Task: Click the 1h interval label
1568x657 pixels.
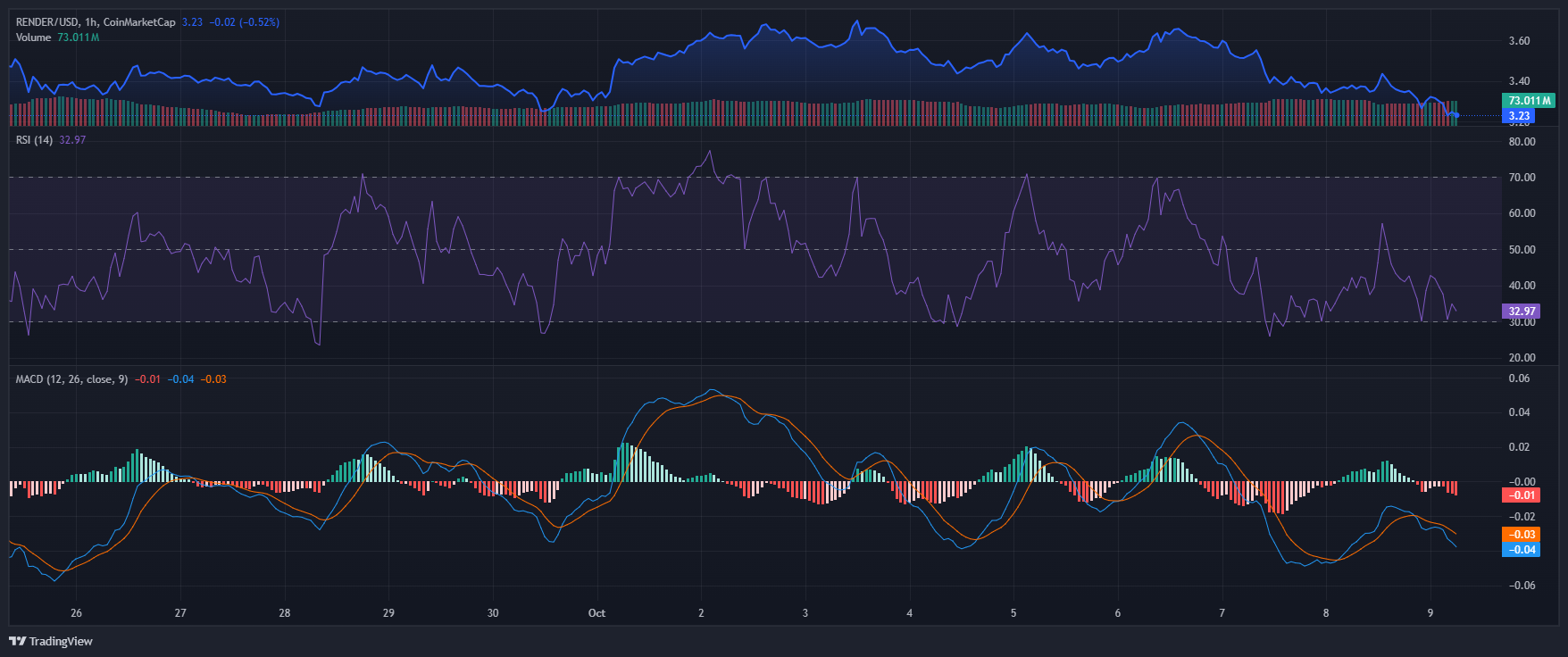Action: pos(91,22)
